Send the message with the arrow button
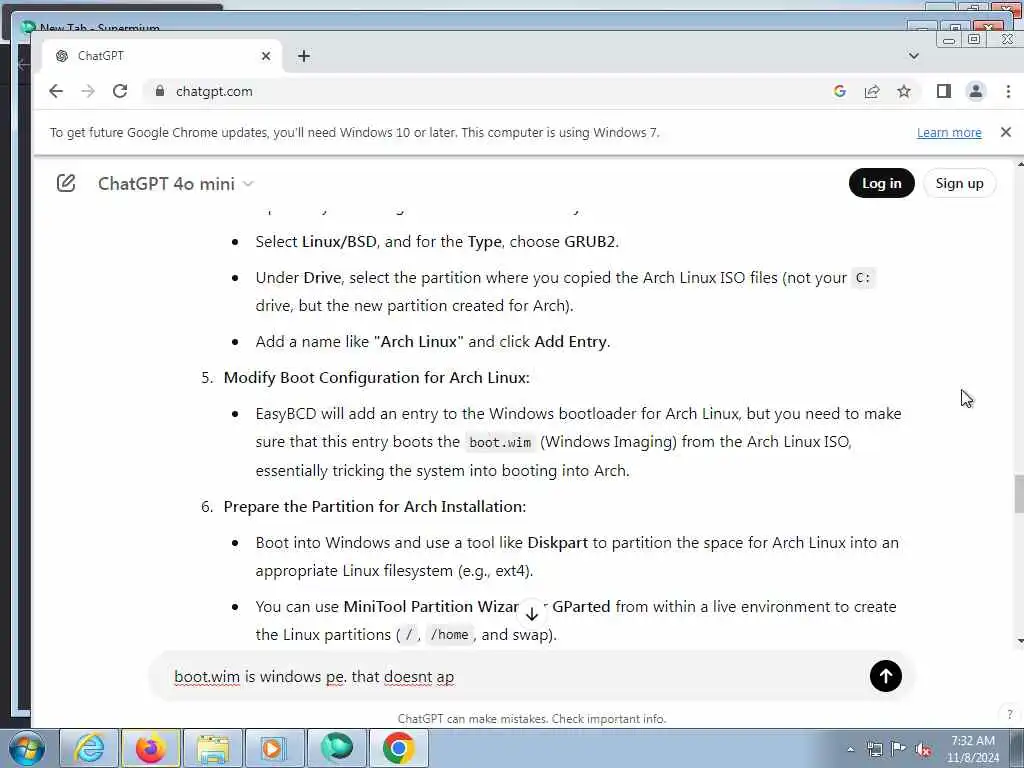This screenshot has height=768, width=1024. pos(886,676)
